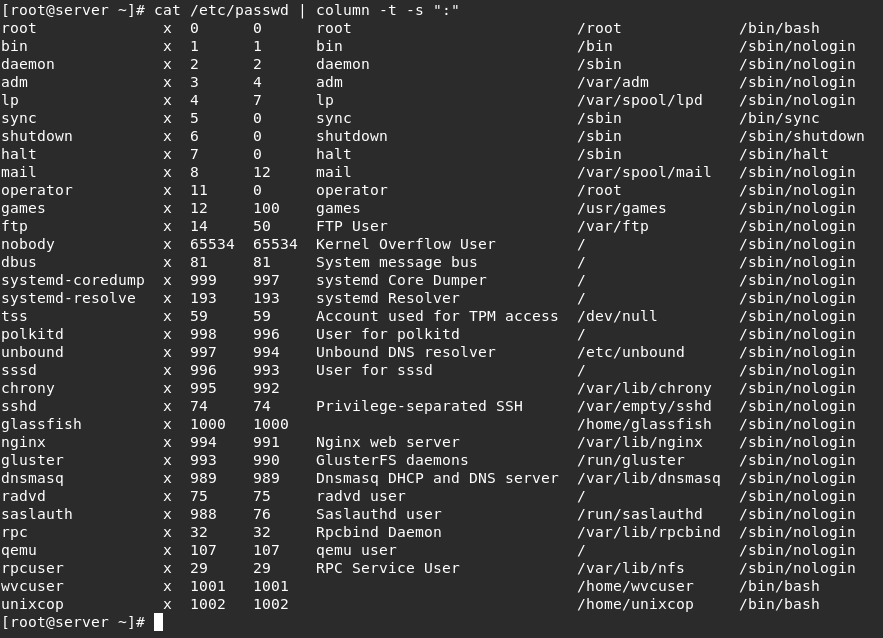This screenshot has width=883, height=638.
Task: Click the 'wvcuser' username
Action: coord(32,586)
